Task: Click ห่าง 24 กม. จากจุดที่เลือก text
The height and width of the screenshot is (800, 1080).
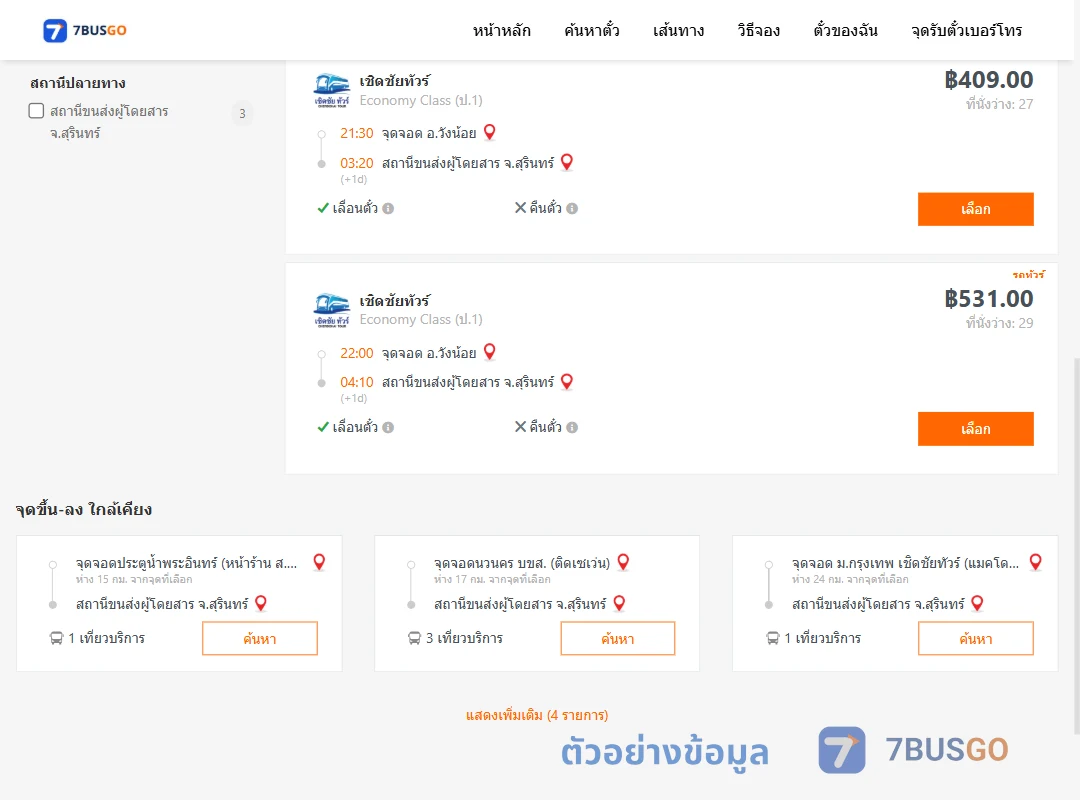Action: [x=850, y=580]
